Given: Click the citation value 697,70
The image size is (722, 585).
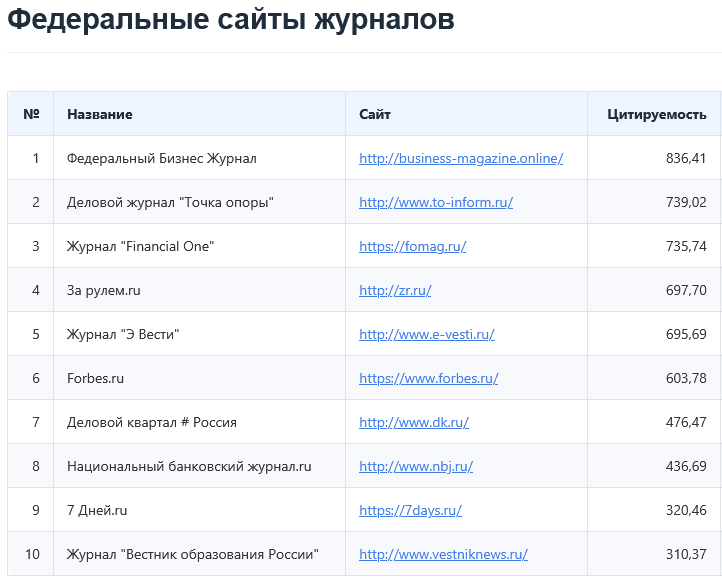Looking at the screenshot, I should click(x=686, y=290).
